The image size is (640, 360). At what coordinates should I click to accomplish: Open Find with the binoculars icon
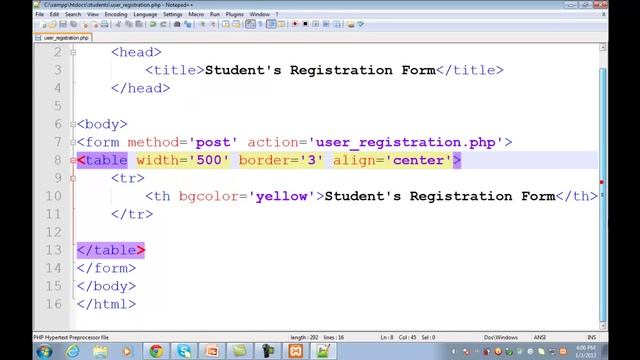(177, 24)
